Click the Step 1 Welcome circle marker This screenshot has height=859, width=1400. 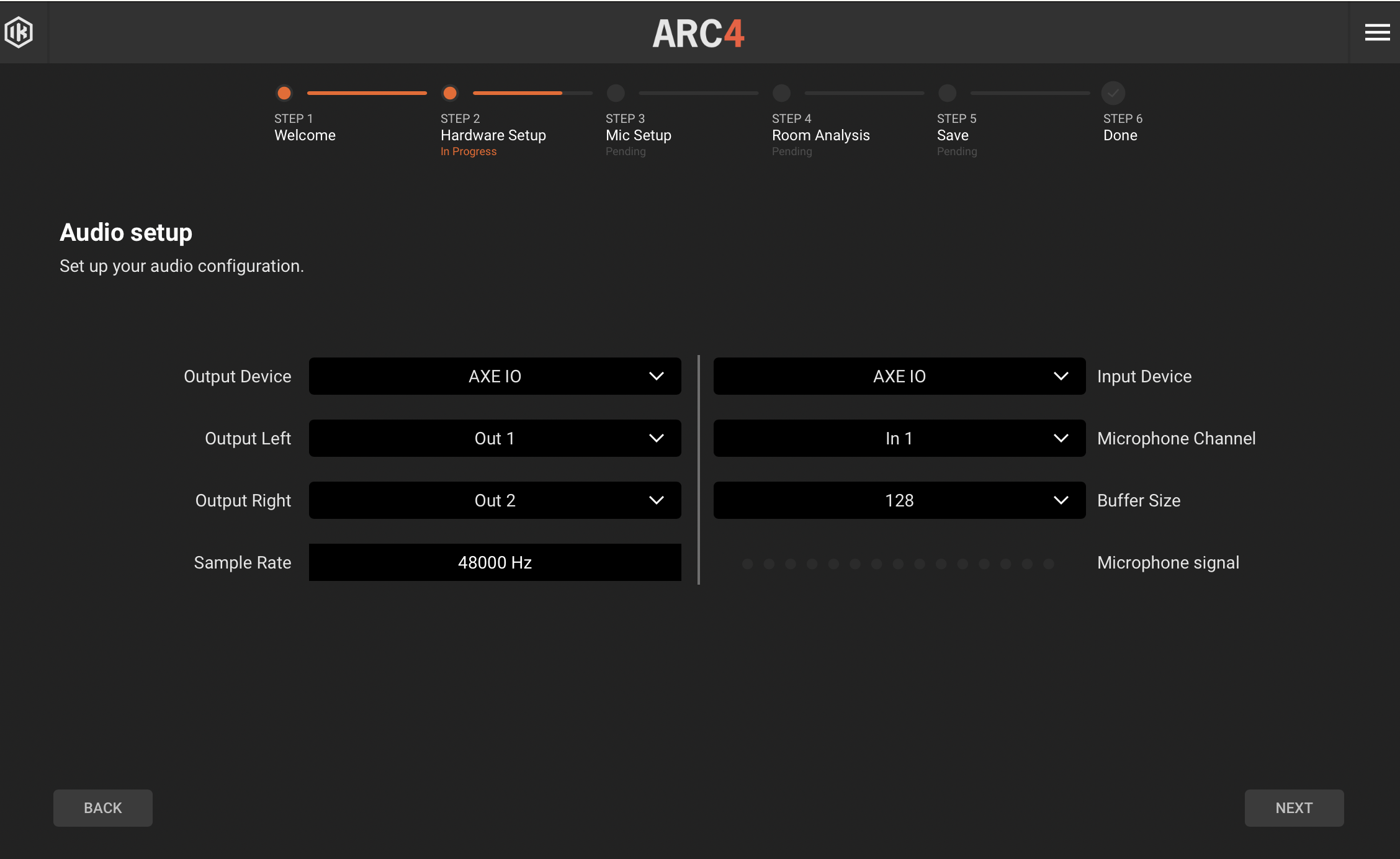[x=284, y=93]
